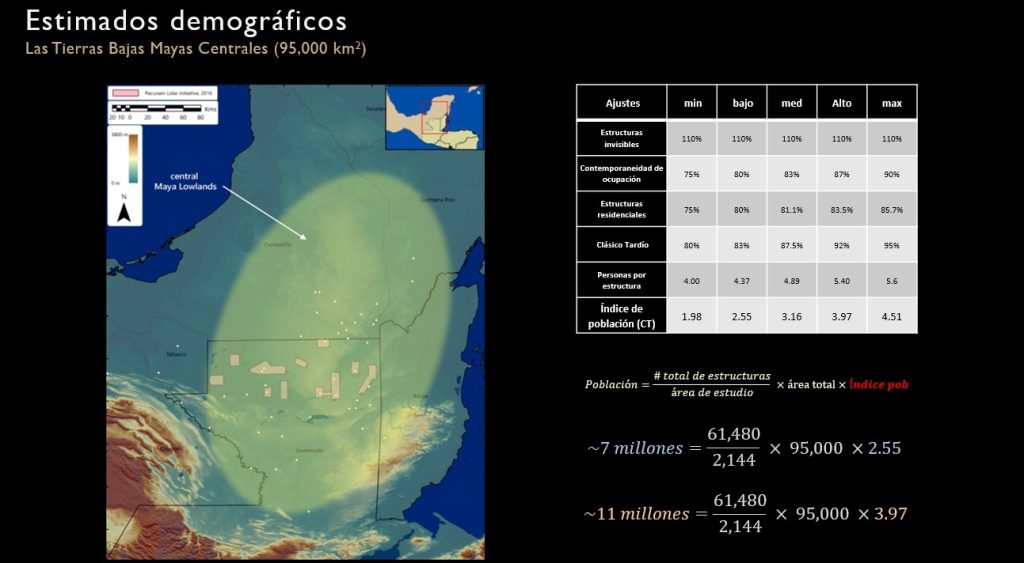Image resolution: width=1024 pixels, height=563 pixels.
Task: Select the 'Alto' column header
Action: (x=842, y=102)
